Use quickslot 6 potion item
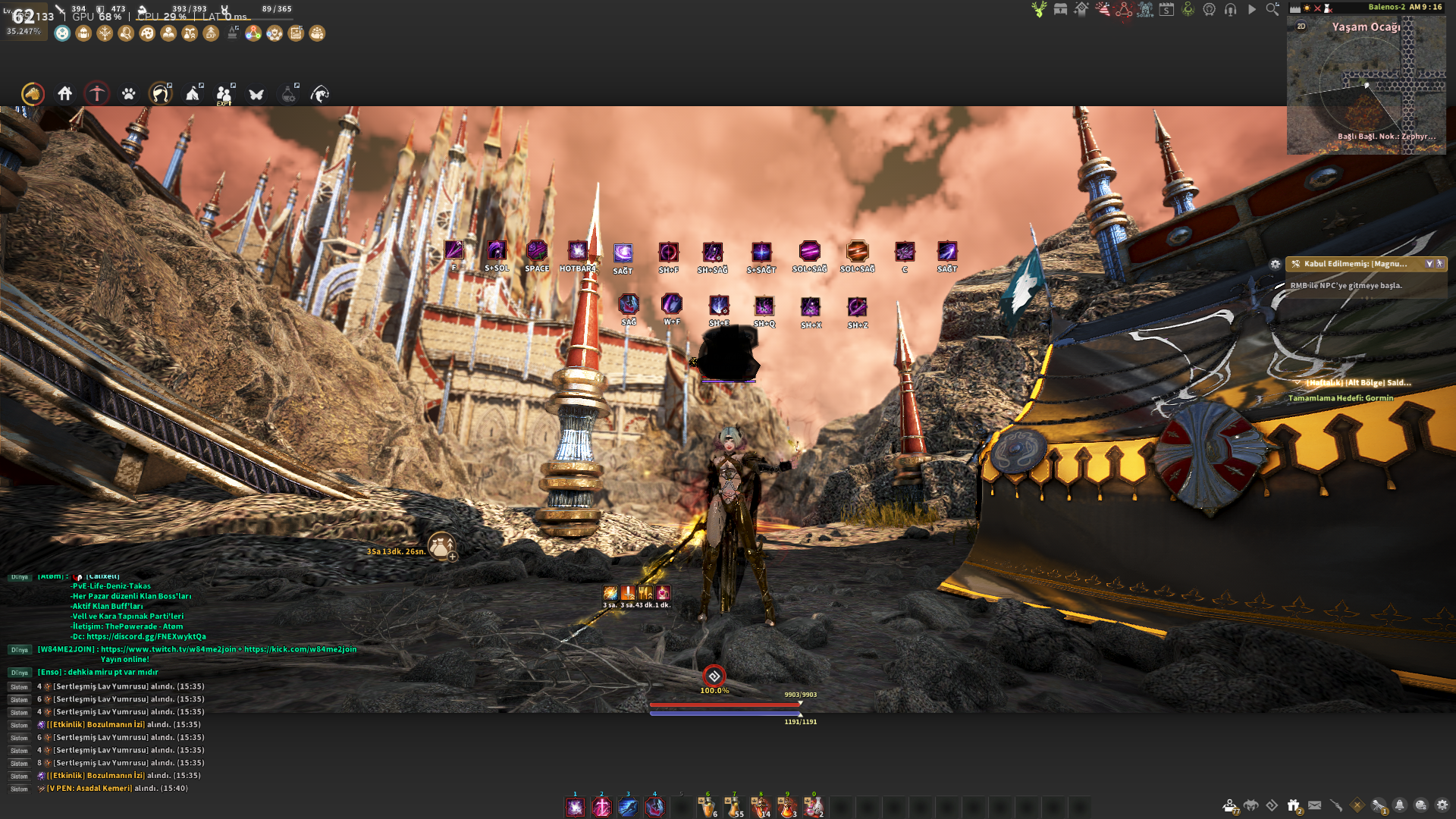The width and height of the screenshot is (1456, 819). (708, 807)
